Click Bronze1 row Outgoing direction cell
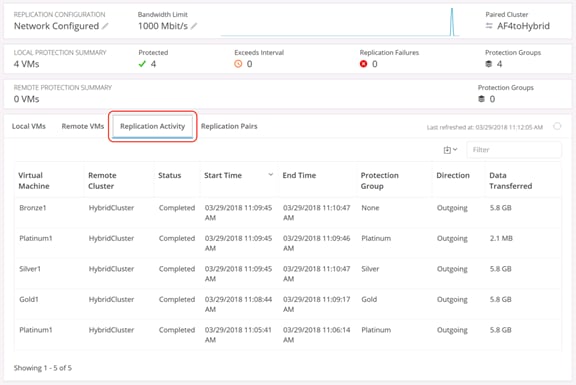This screenshot has width=576, height=385. coord(452,208)
